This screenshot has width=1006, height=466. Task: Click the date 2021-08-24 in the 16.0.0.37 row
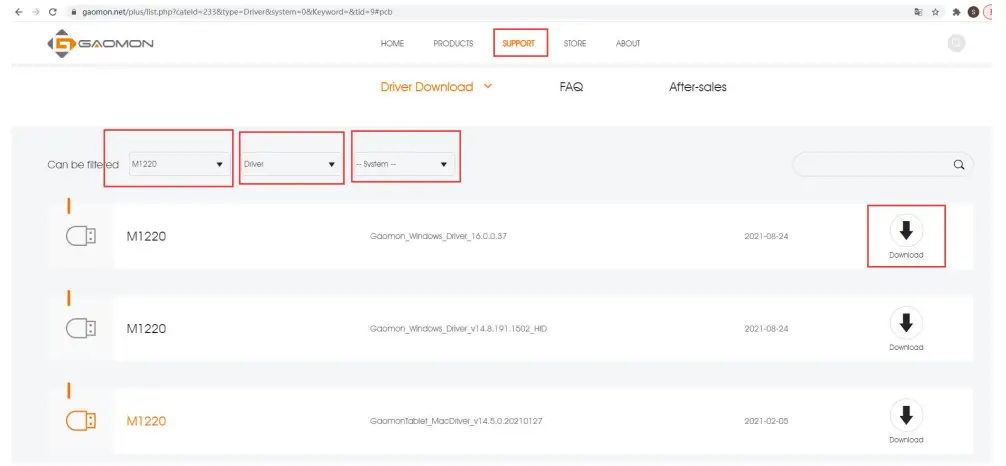click(x=766, y=236)
